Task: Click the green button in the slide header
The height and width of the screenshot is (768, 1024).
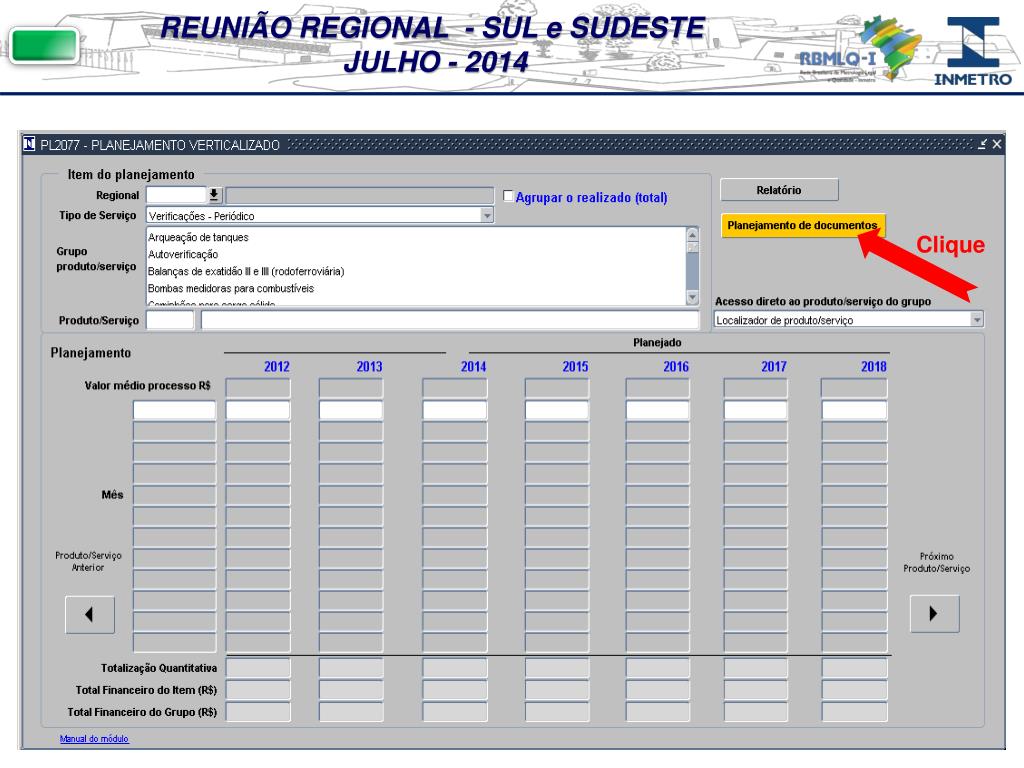Action: pyautogui.click(x=44, y=45)
